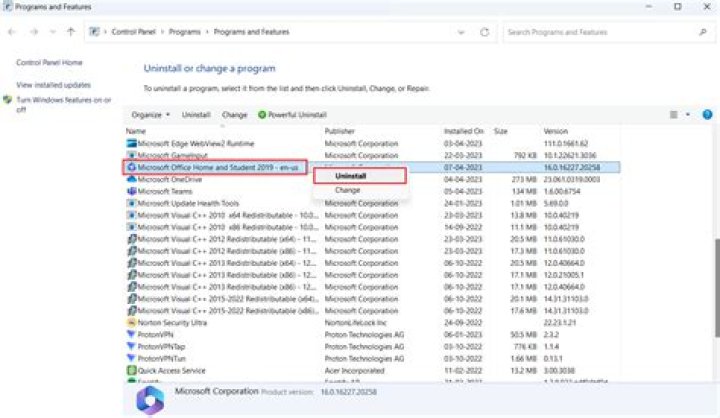The image size is (720, 418).
Task: Select Programs and Features breadcrumb
Action: tap(252, 32)
